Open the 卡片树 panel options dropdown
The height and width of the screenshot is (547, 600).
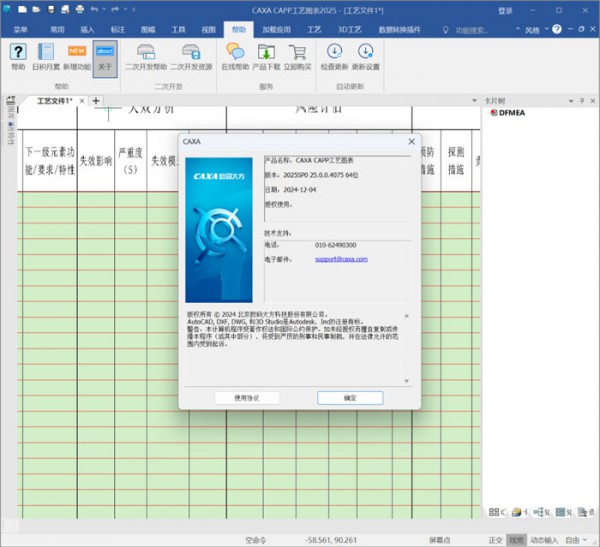[571, 101]
